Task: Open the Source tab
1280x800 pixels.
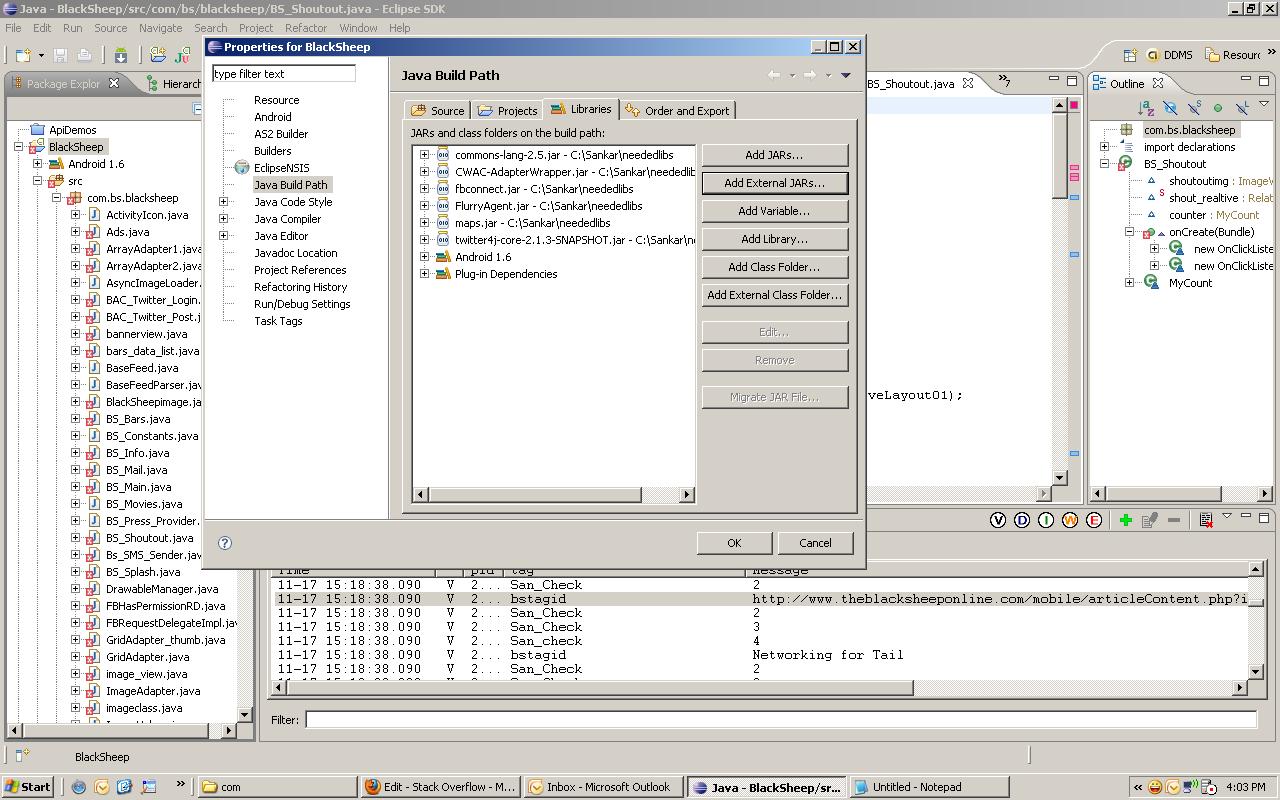Action: click(x=437, y=111)
